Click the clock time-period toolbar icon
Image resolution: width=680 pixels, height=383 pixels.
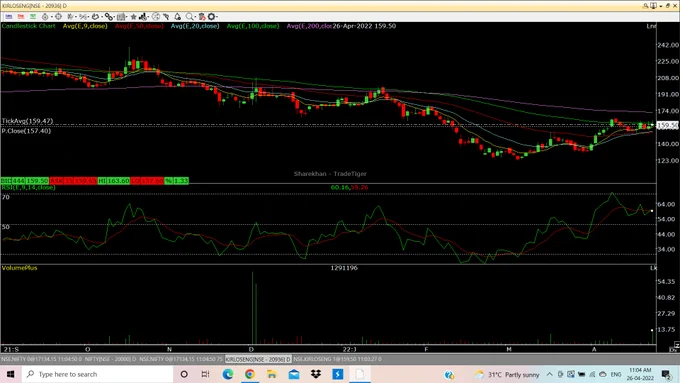[x=45, y=16]
